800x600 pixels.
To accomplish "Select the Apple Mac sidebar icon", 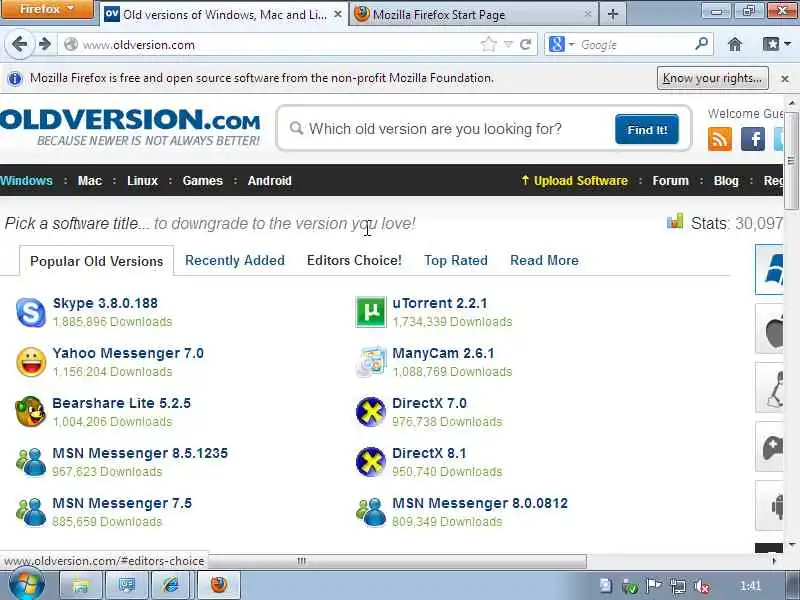I will [770, 329].
